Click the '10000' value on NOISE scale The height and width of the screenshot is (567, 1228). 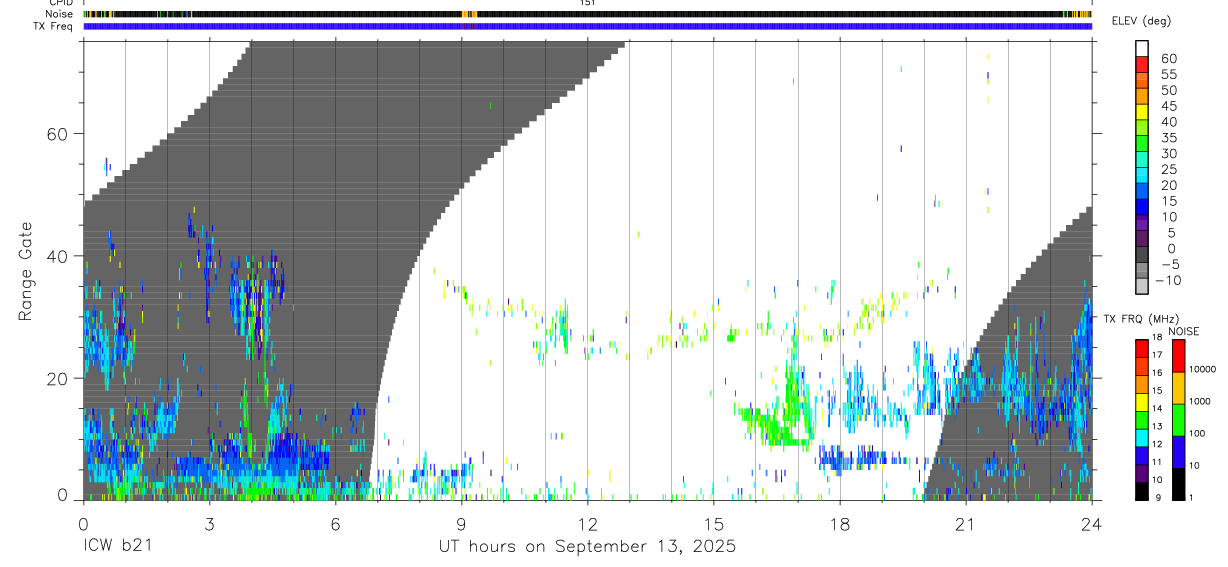[x=1202, y=369]
